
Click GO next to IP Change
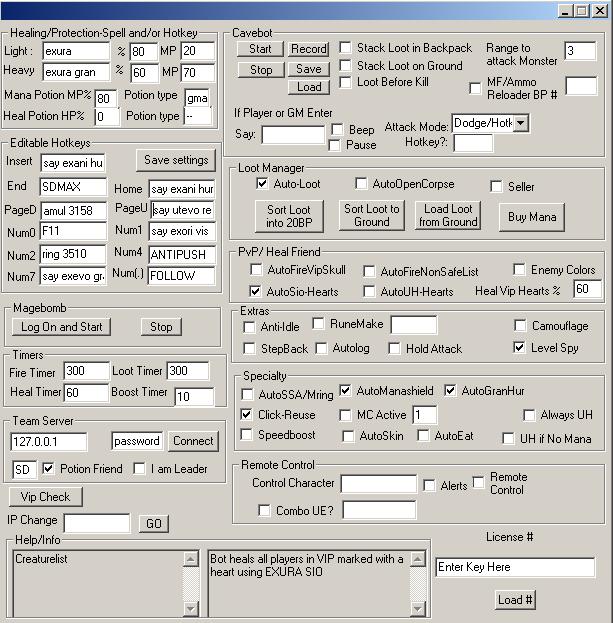click(x=153, y=524)
